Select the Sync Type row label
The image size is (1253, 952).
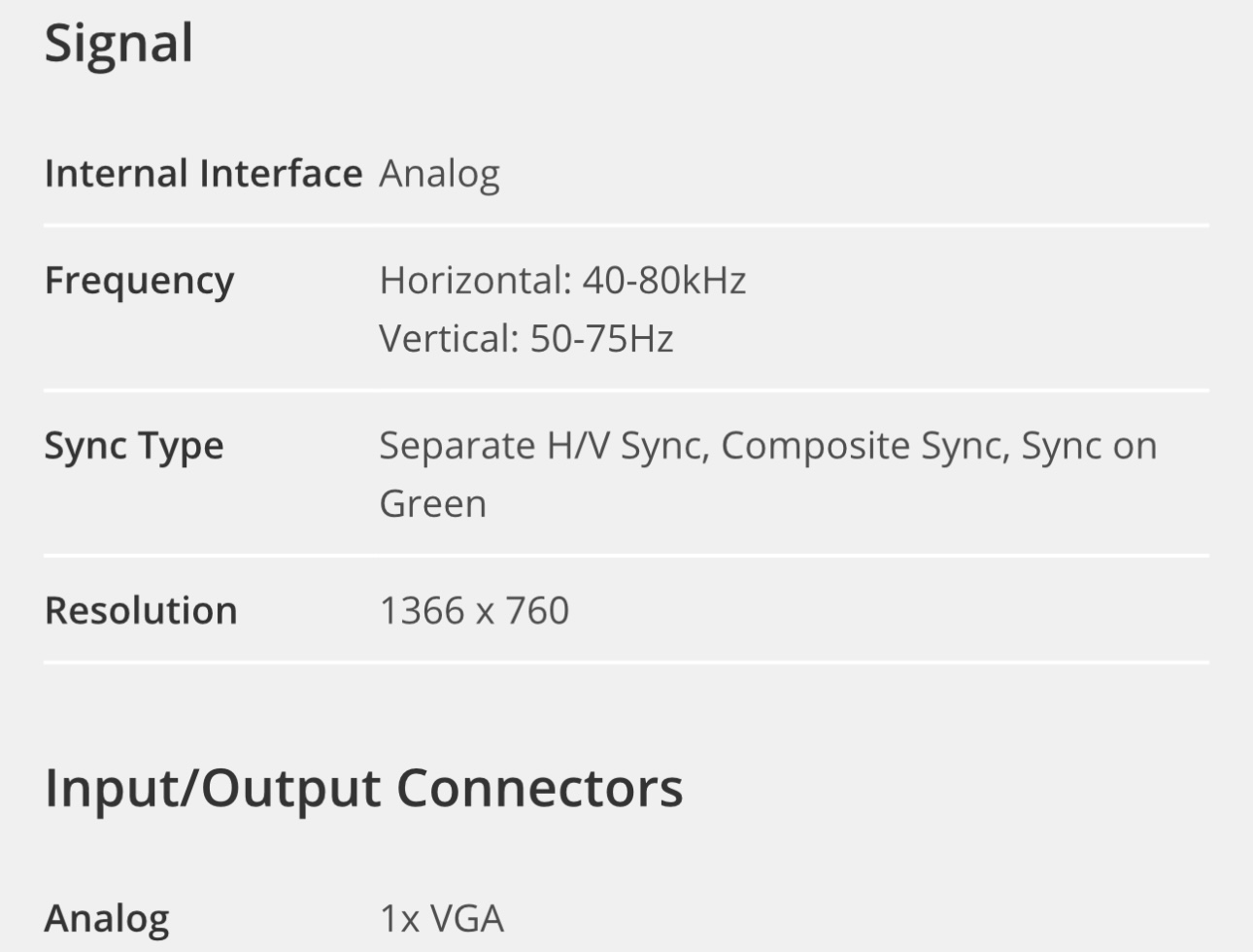pos(134,446)
